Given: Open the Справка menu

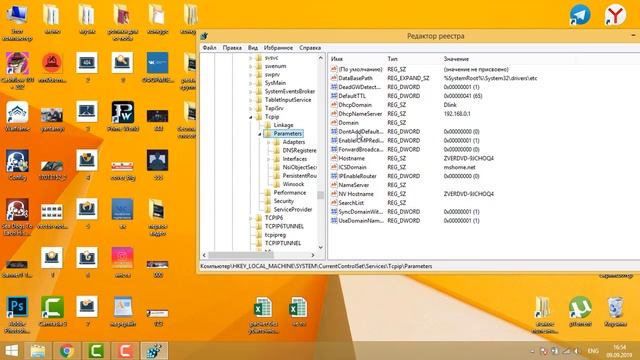Looking at the screenshot, I should tap(310, 48).
